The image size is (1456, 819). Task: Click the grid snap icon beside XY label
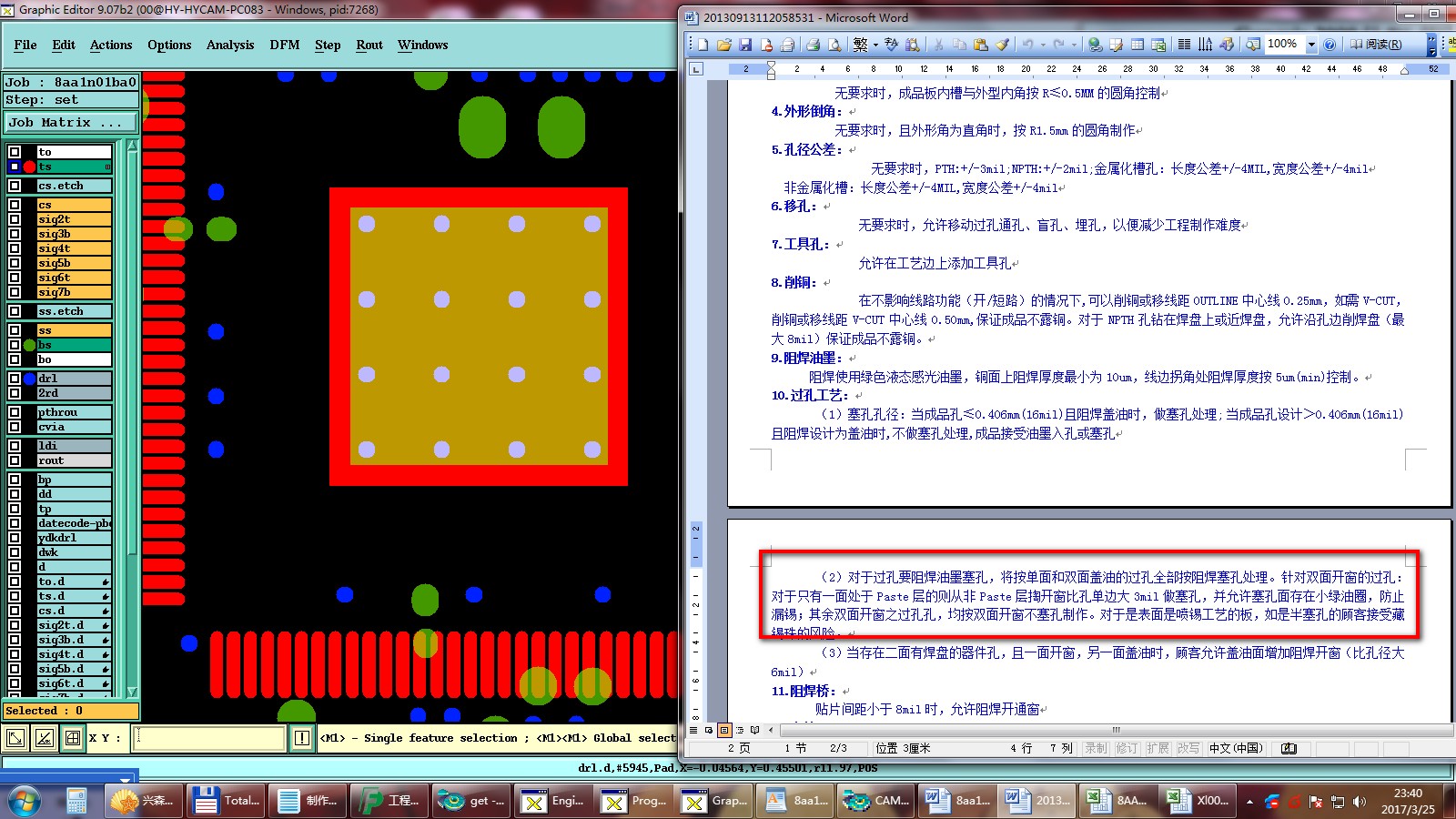[x=73, y=738]
